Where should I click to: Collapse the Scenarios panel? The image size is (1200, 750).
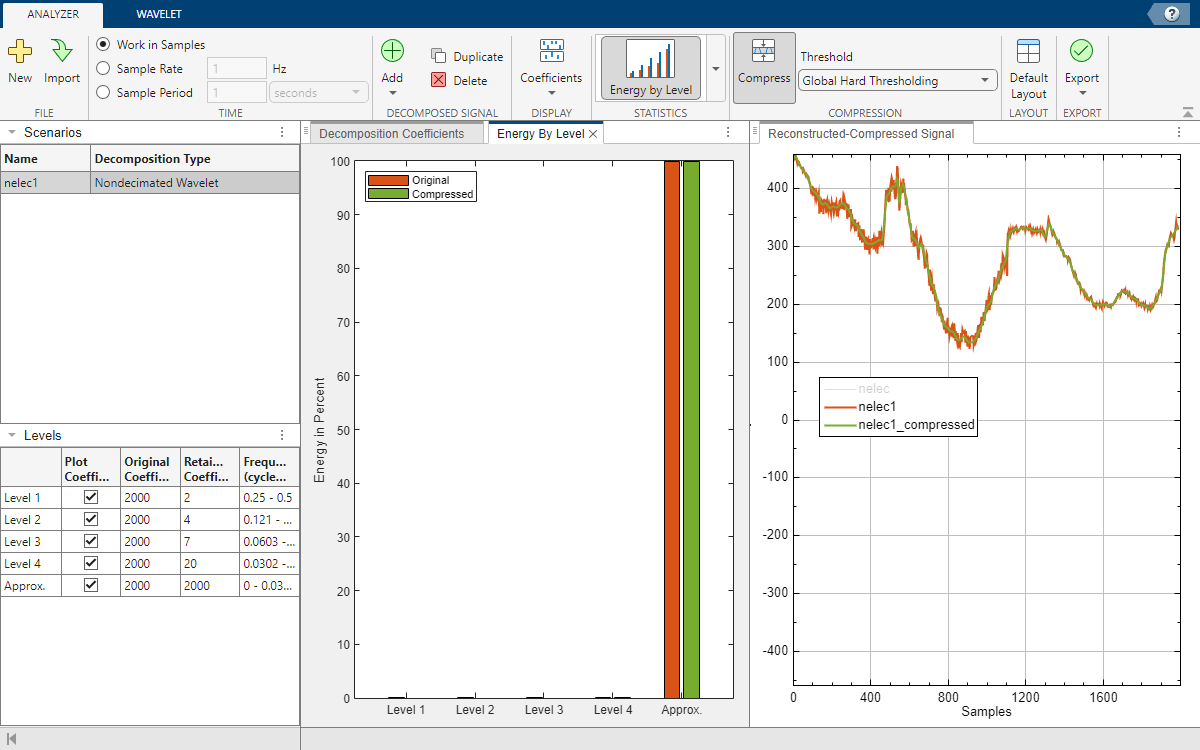tap(11, 132)
